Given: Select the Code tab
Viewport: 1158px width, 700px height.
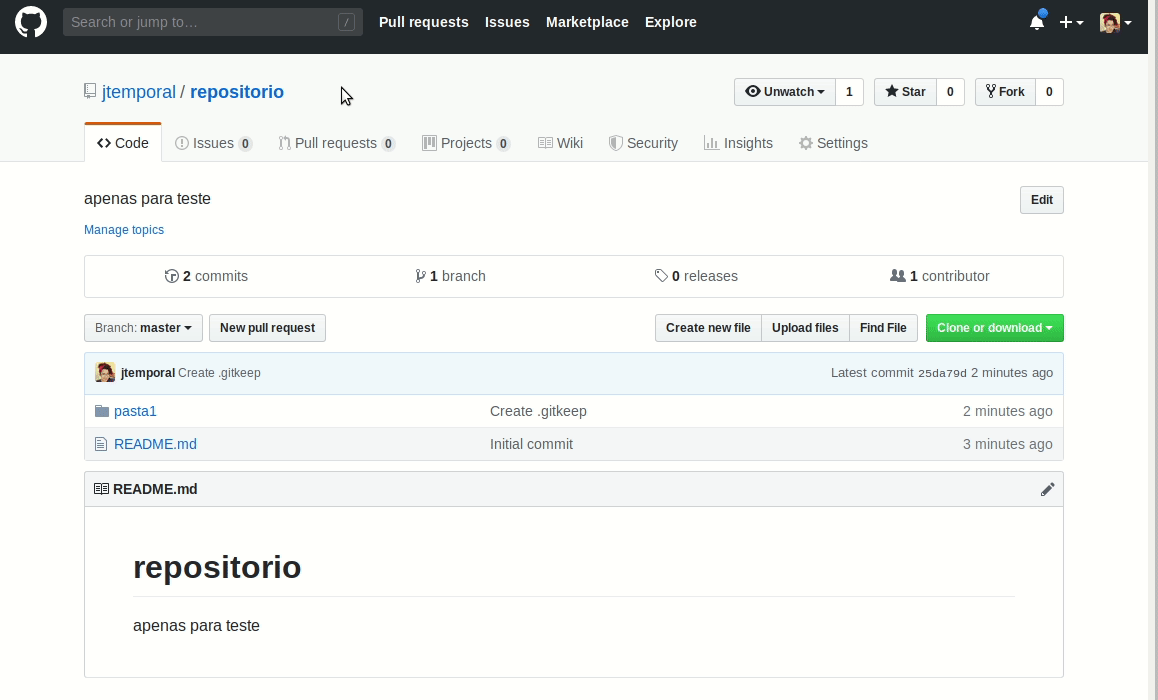Looking at the screenshot, I should [123, 143].
